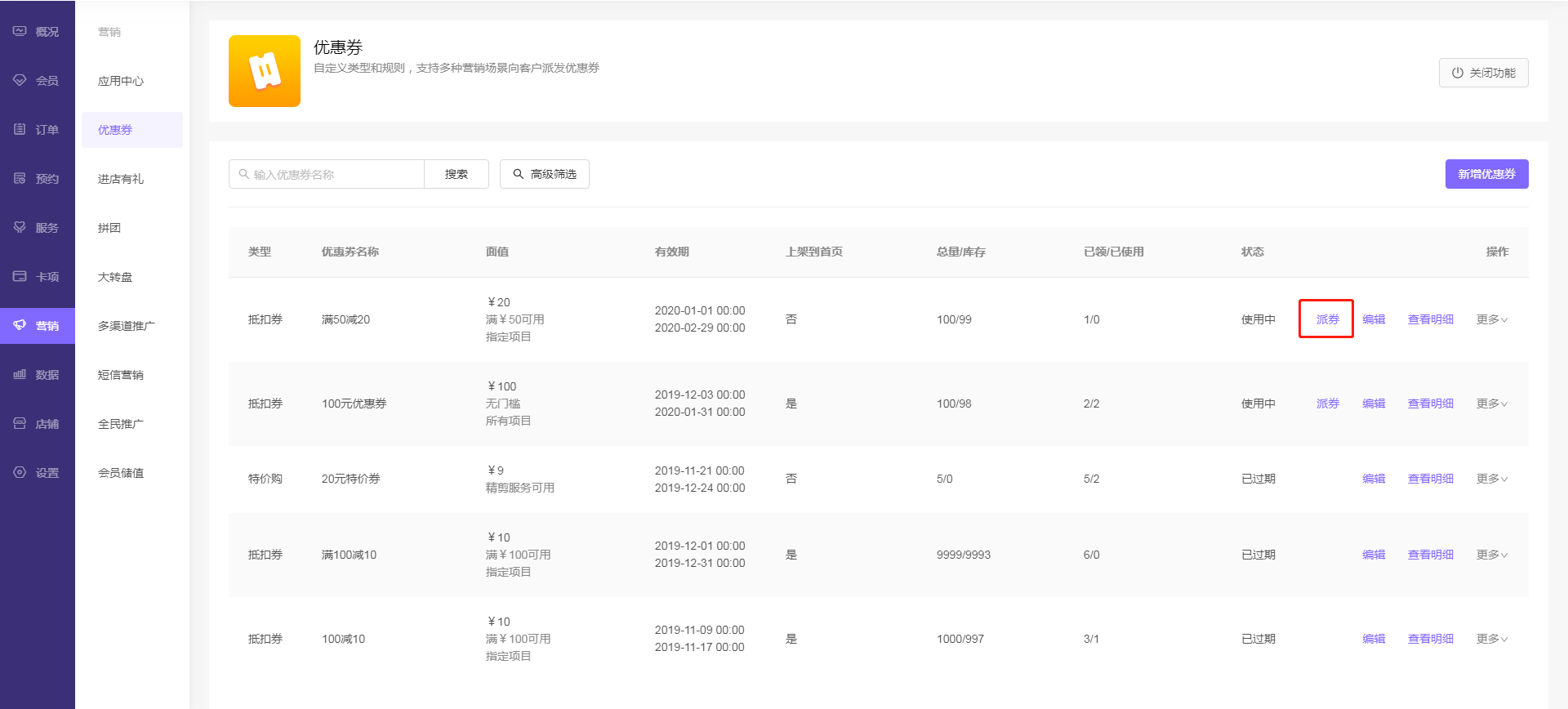Open 卡项 cards section
The image size is (1568, 709).
(x=38, y=277)
